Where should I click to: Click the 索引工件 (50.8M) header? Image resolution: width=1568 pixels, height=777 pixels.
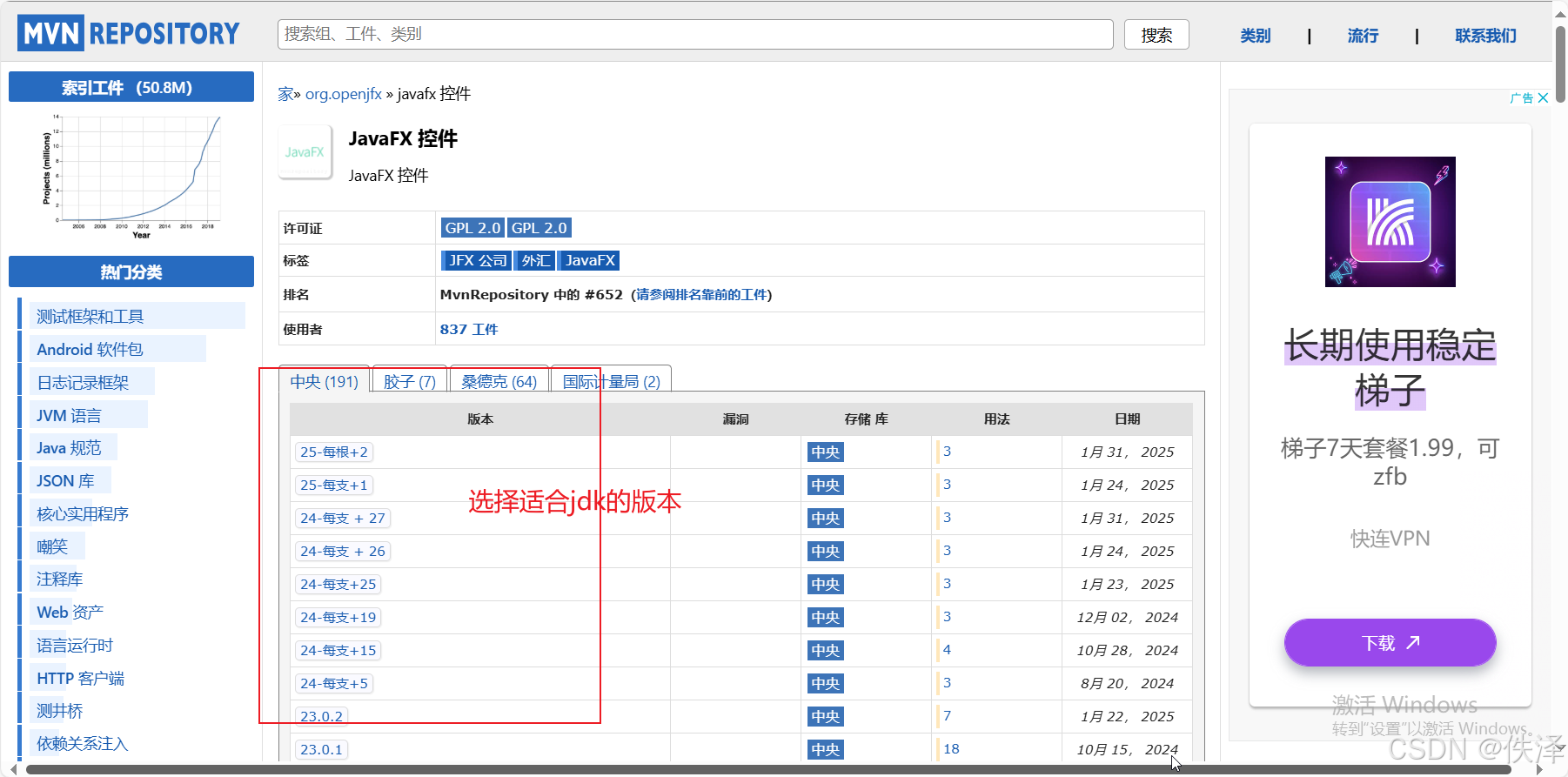pyautogui.click(x=131, y=87)
